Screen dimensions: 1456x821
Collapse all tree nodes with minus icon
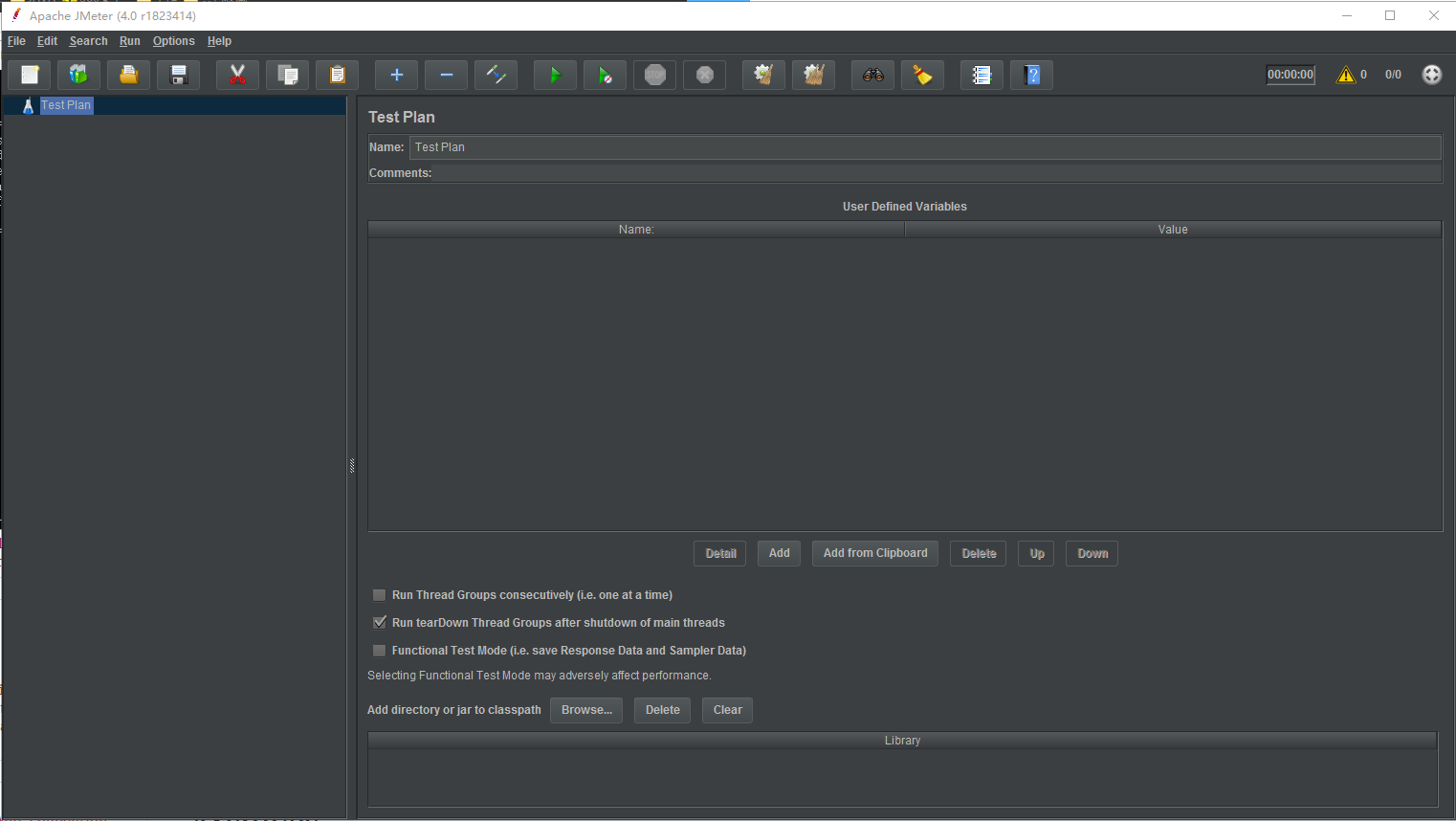[x=447, y=75]
